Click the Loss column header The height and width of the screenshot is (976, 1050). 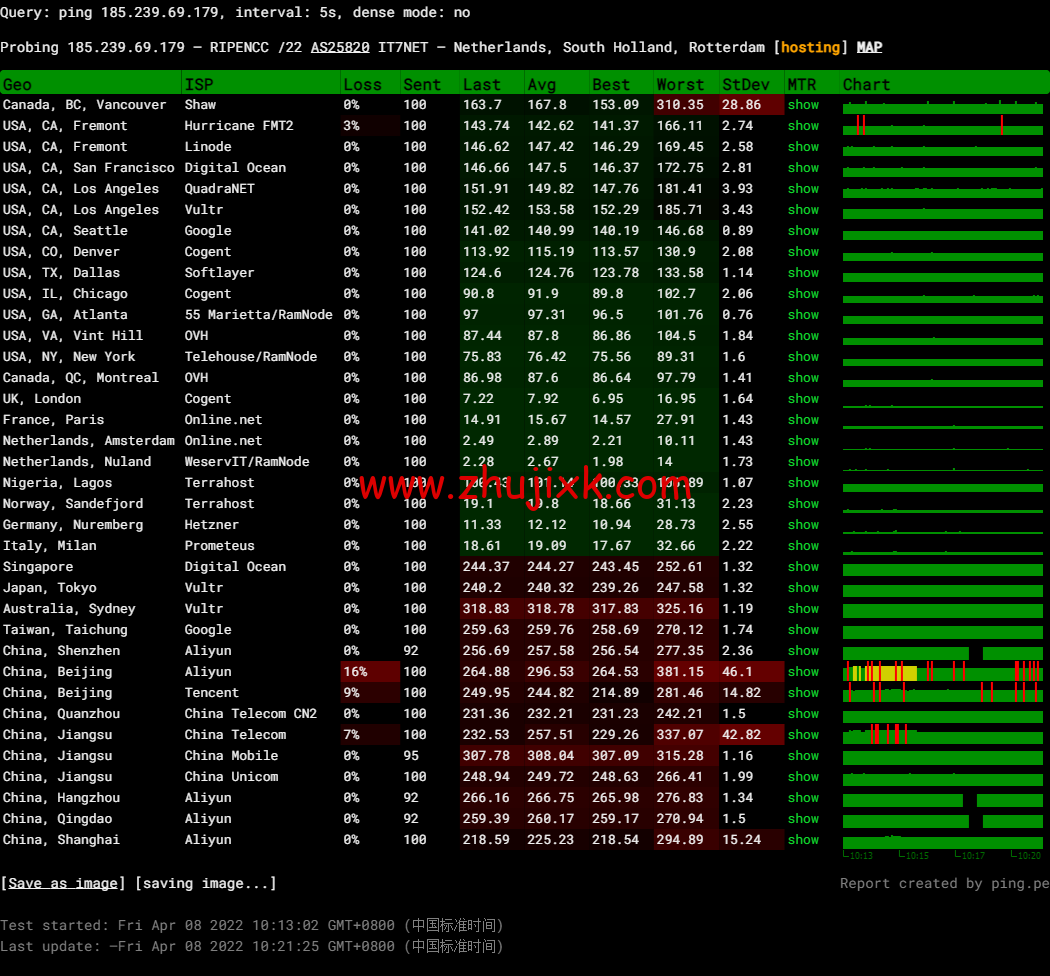[362, 84]
